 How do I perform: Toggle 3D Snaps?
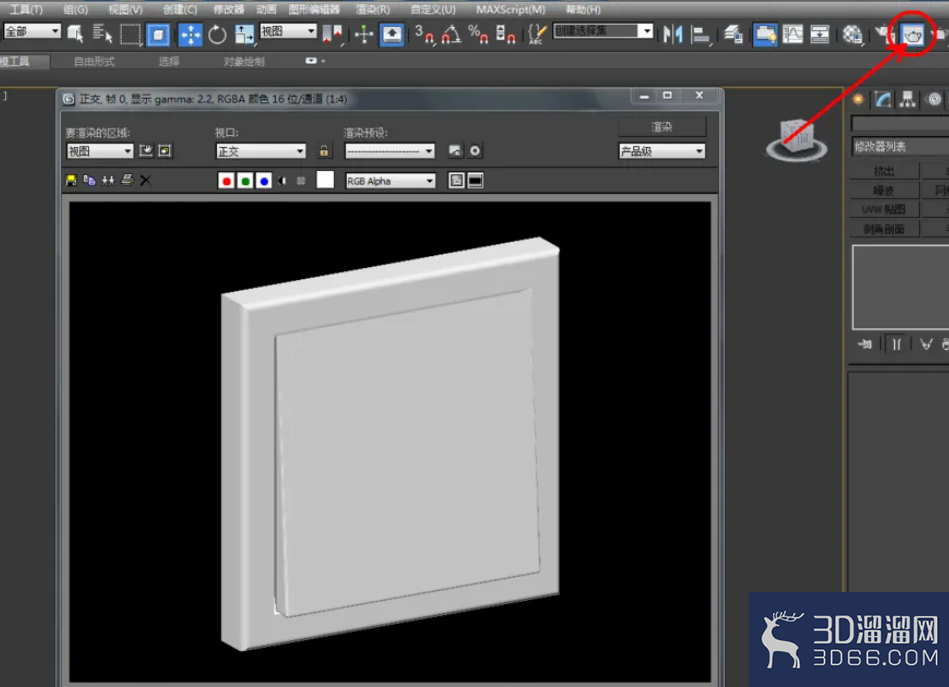[x=424, y=34]
